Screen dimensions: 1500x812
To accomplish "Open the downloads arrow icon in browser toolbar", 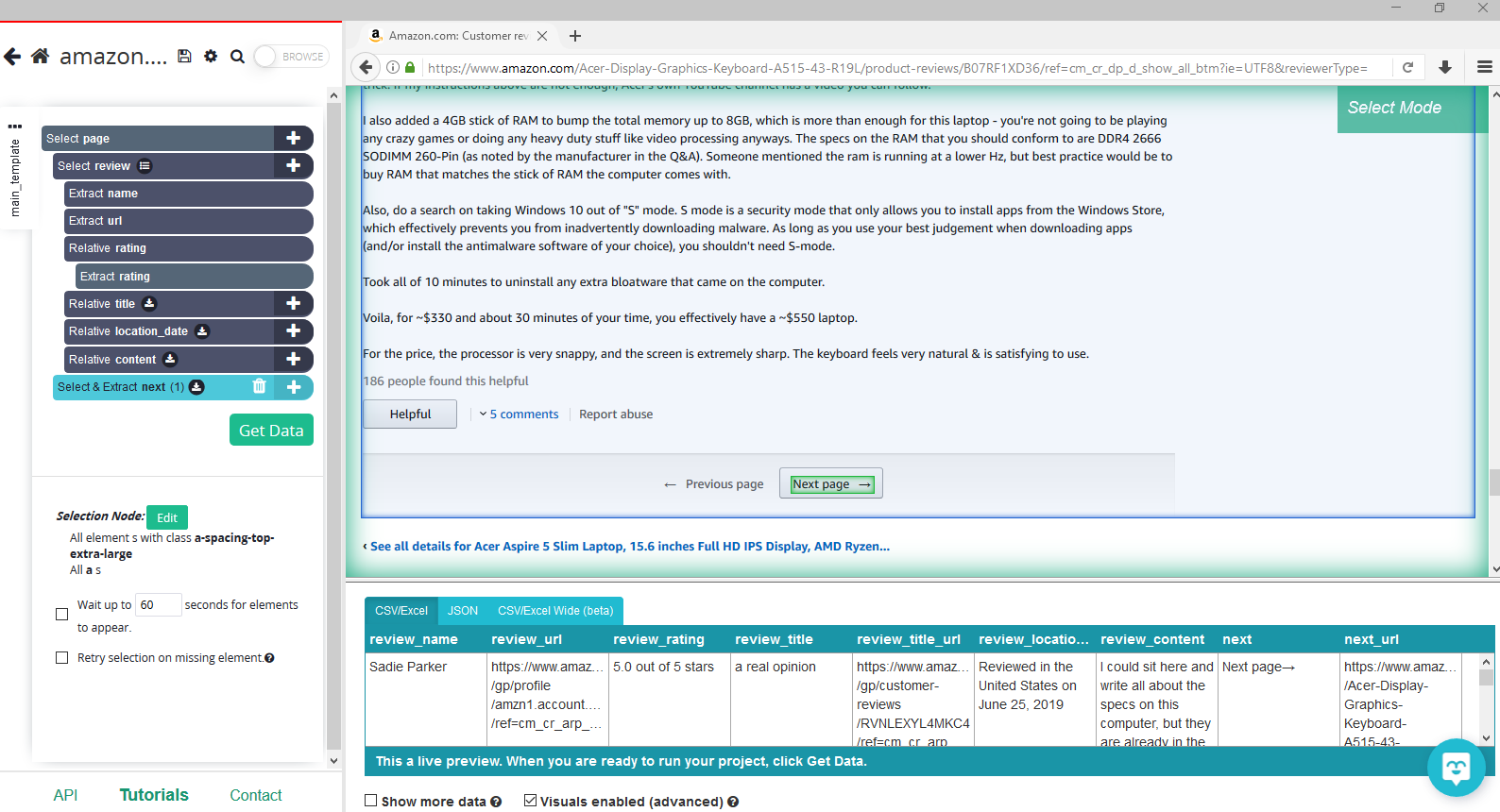I will coord(1445,68).
